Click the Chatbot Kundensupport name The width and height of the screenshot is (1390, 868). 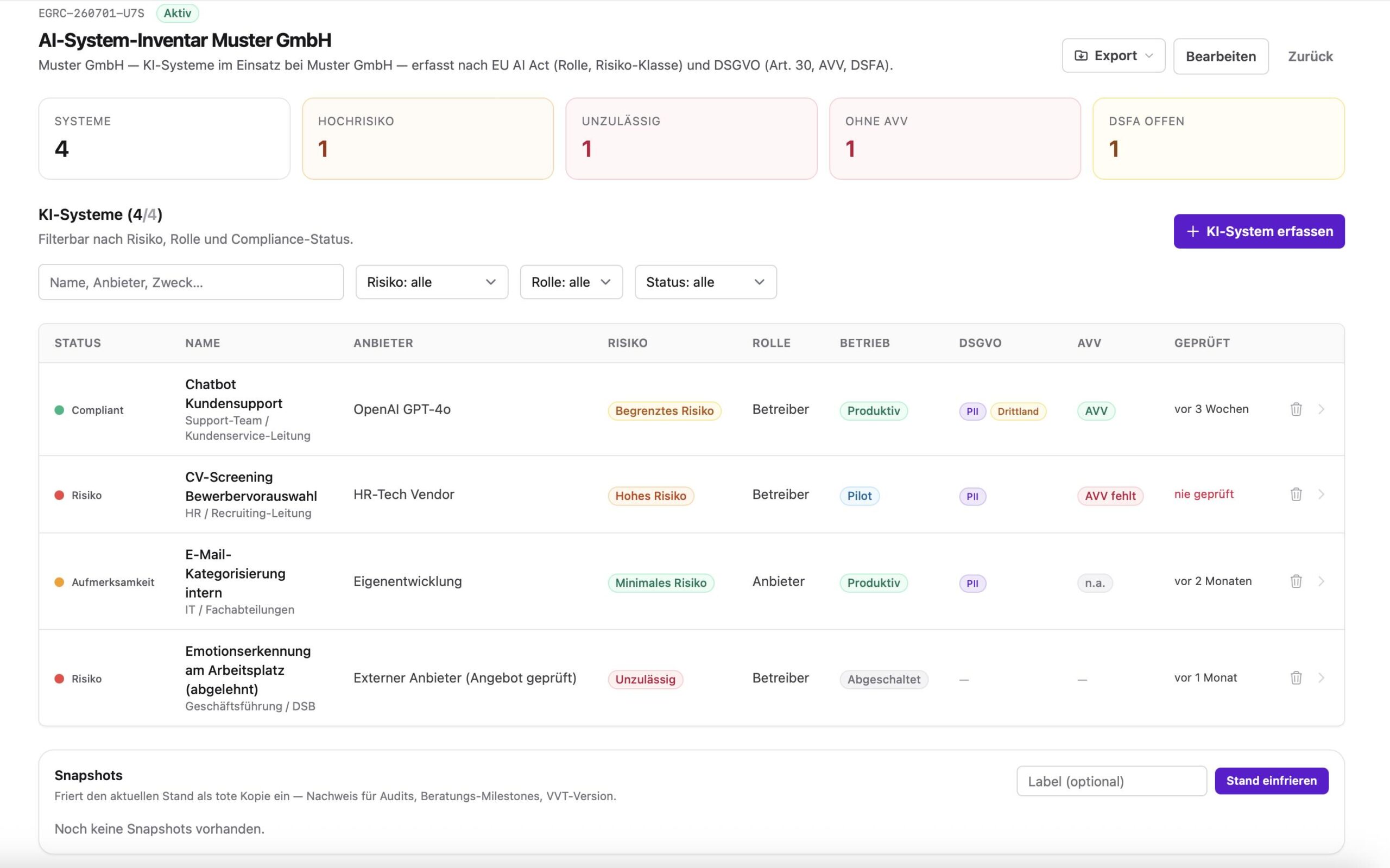point(233,394)
